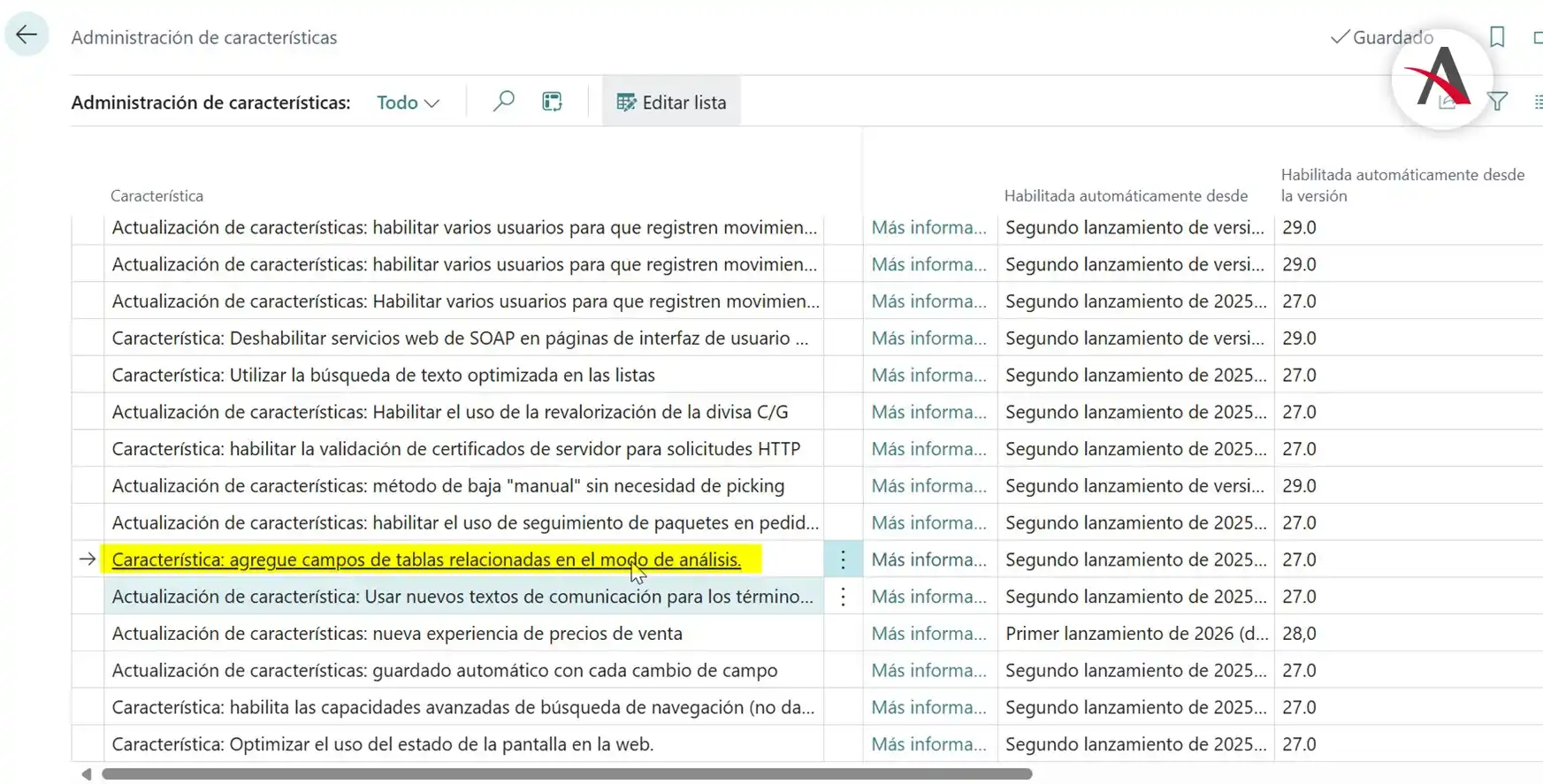Go back using the back arrow
The image size is (1543, 784).
27,35
